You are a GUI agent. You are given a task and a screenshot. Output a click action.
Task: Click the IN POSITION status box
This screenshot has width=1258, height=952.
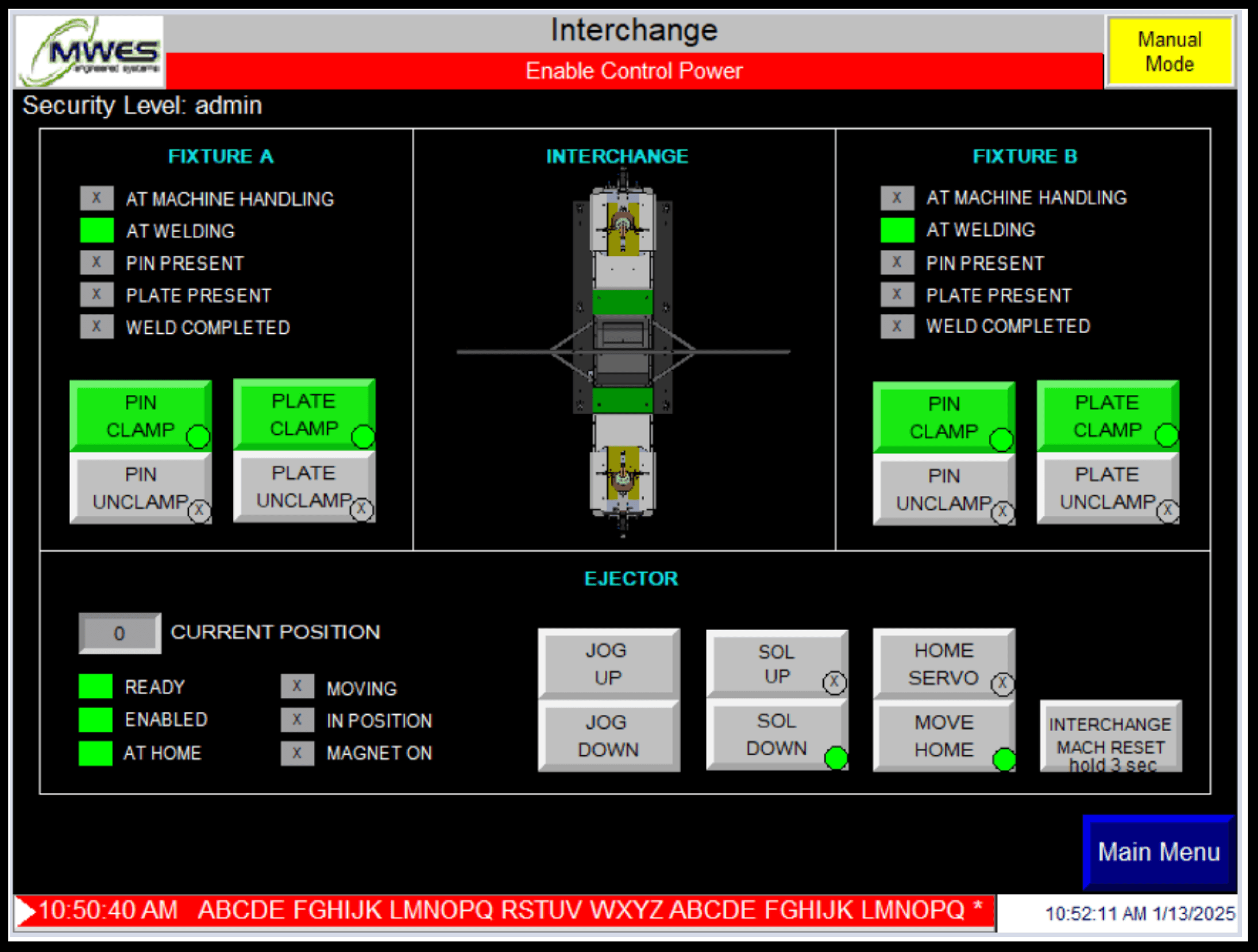(x=296, y=719)
